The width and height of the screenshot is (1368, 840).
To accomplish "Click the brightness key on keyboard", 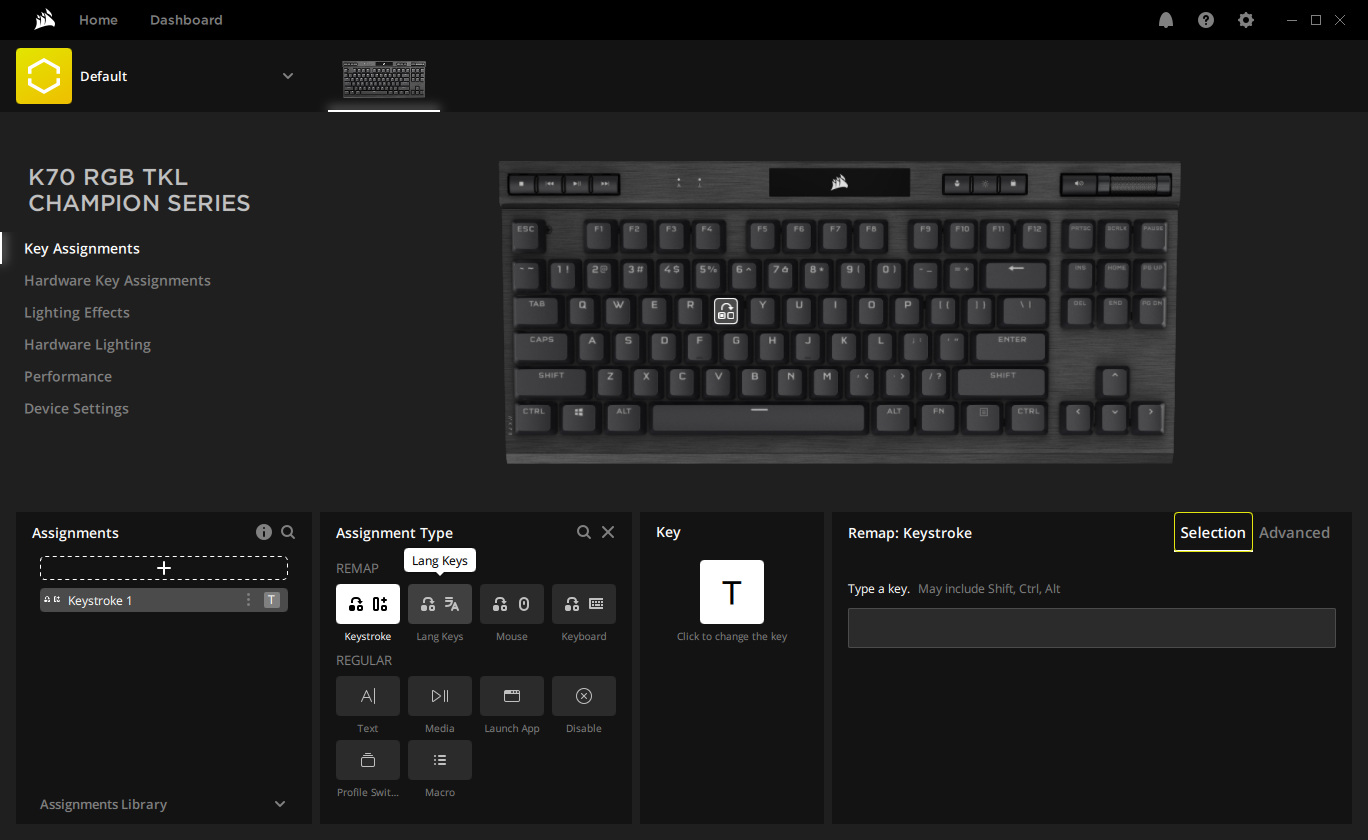I will 985,184.
